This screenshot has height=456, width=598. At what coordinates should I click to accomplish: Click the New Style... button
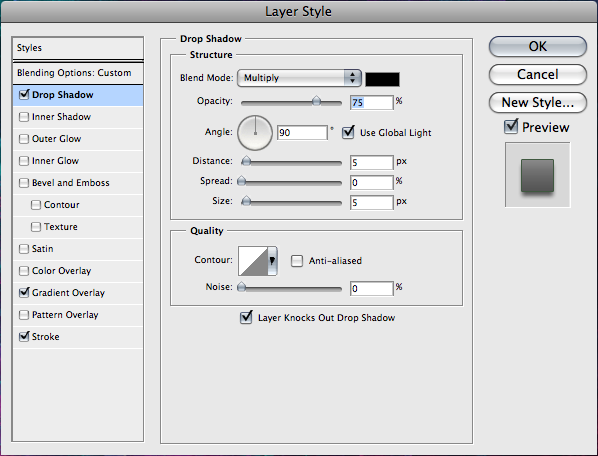[x=538, y=103]
